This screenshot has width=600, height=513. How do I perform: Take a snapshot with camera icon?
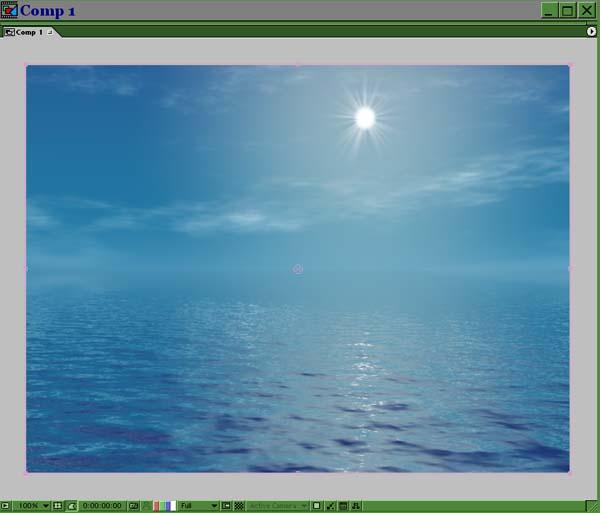tap(133, 506)
